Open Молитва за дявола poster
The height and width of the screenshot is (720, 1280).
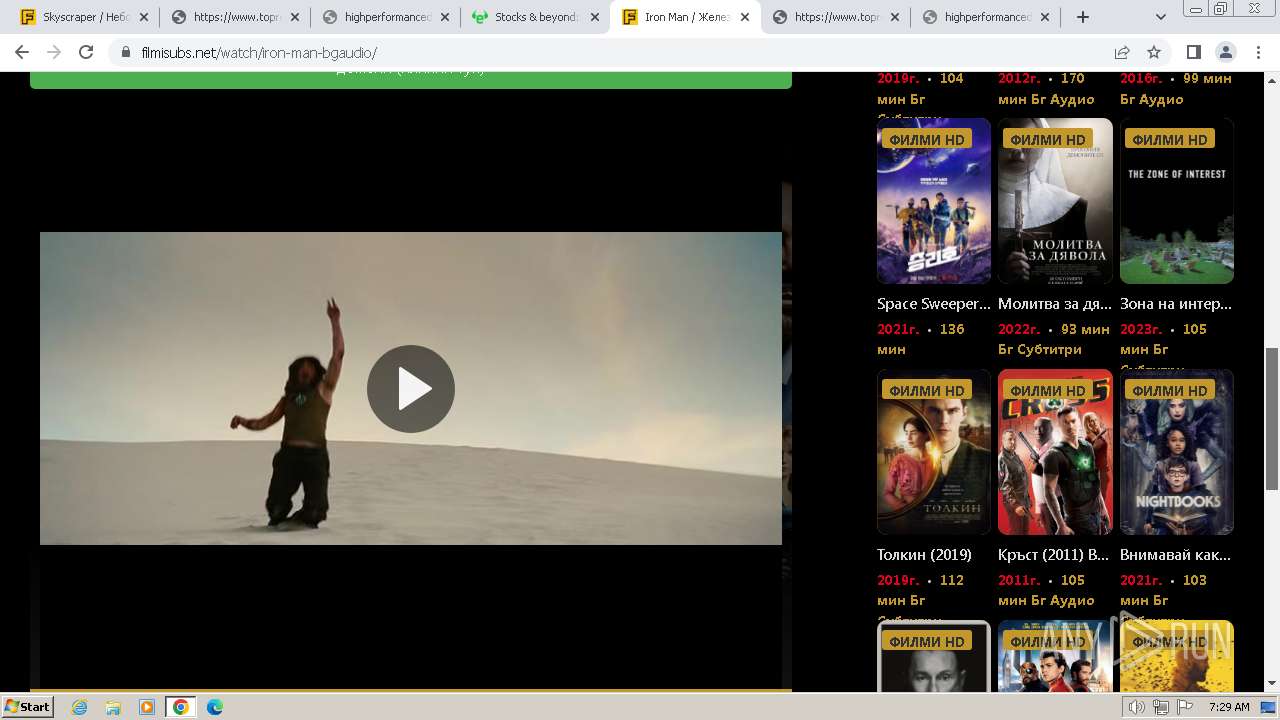(x=1055, y=201)
